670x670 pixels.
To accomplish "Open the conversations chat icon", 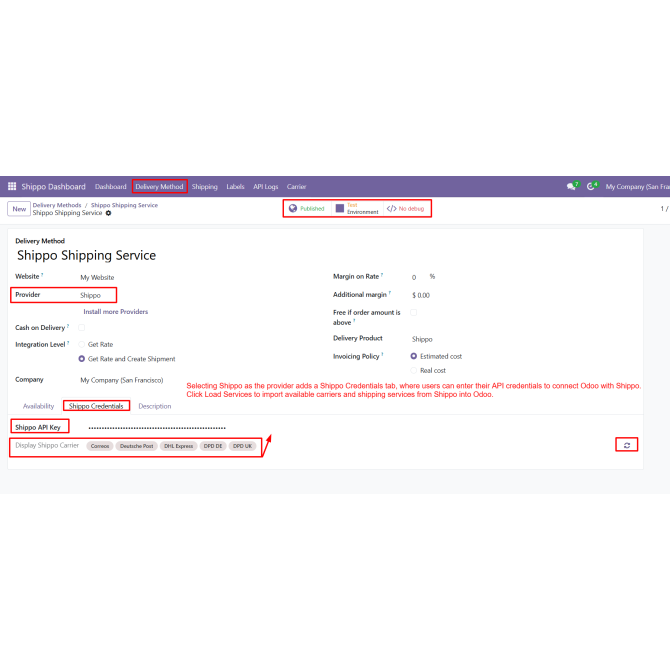I will tap(570, 186).
